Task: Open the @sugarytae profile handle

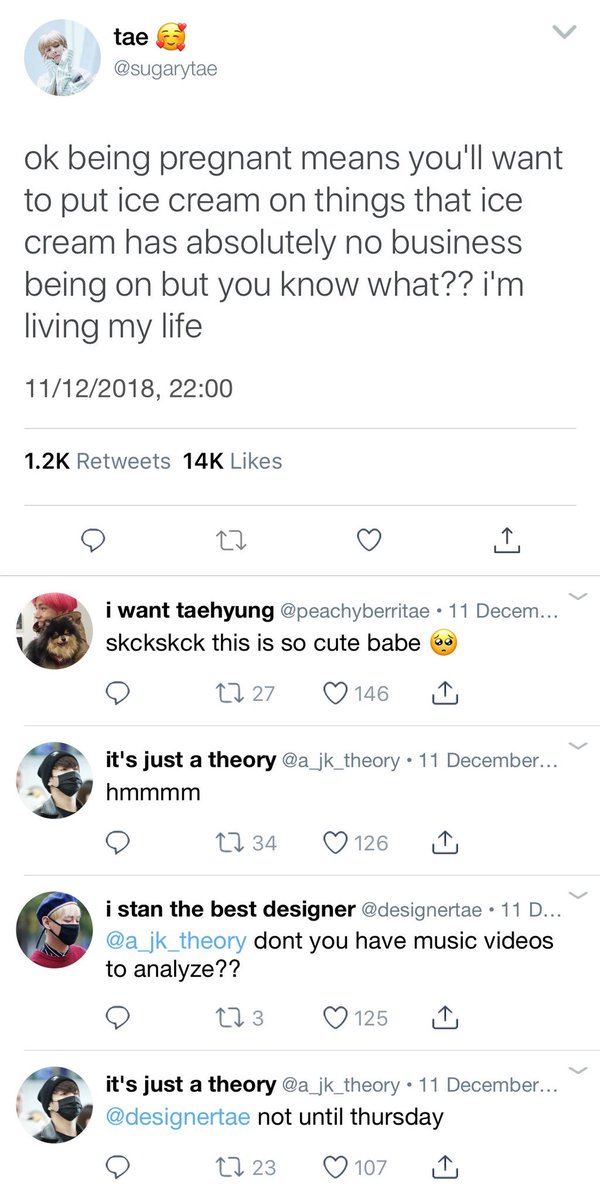Action: (x=164, y=69)
